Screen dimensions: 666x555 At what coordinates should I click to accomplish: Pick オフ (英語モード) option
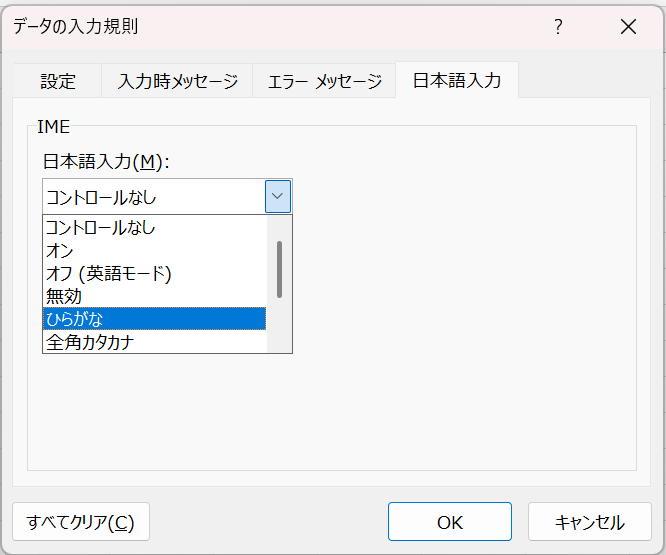155,273
